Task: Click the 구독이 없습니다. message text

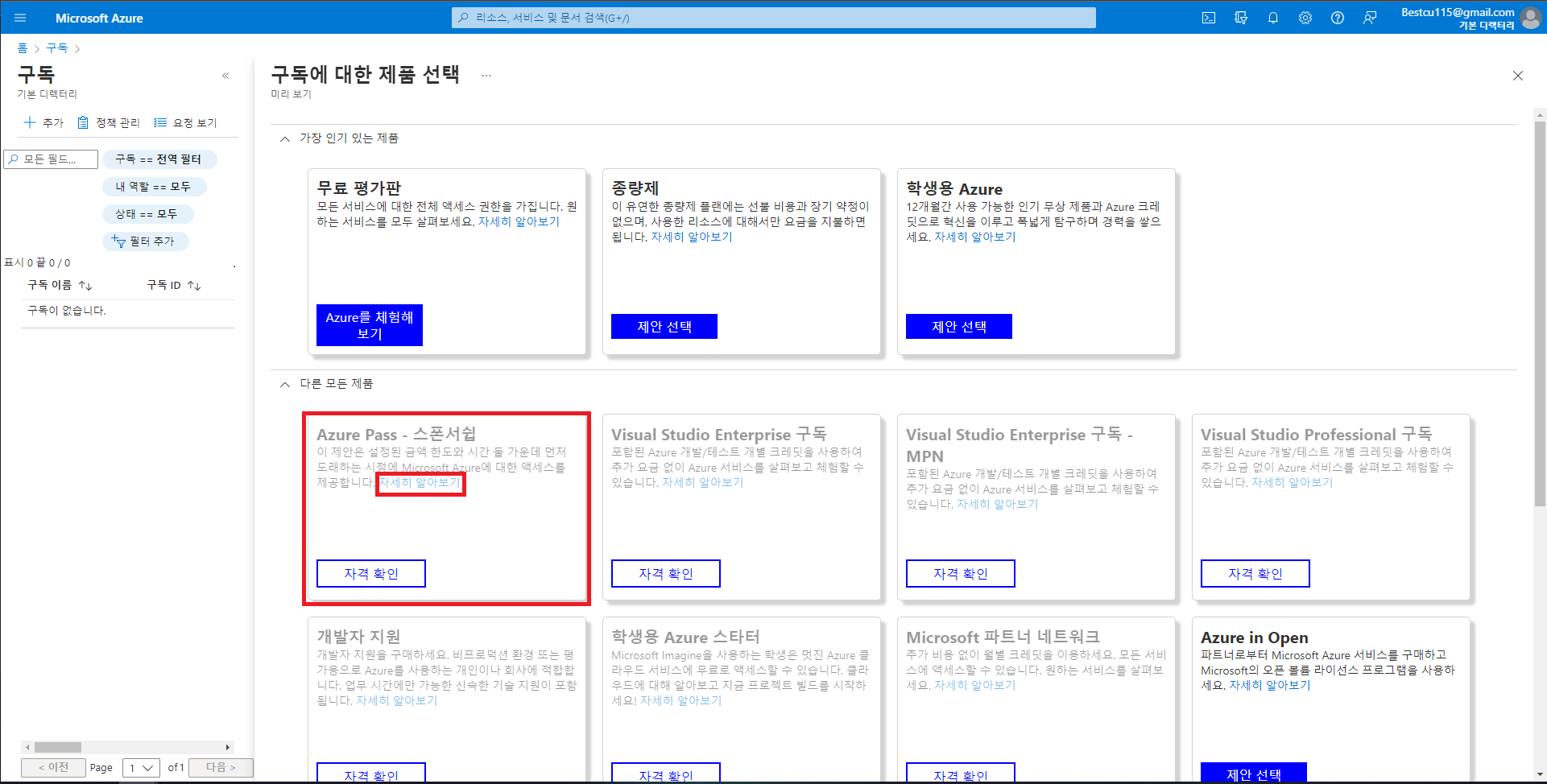Action: pyautogui.click(x=67, y=311)
